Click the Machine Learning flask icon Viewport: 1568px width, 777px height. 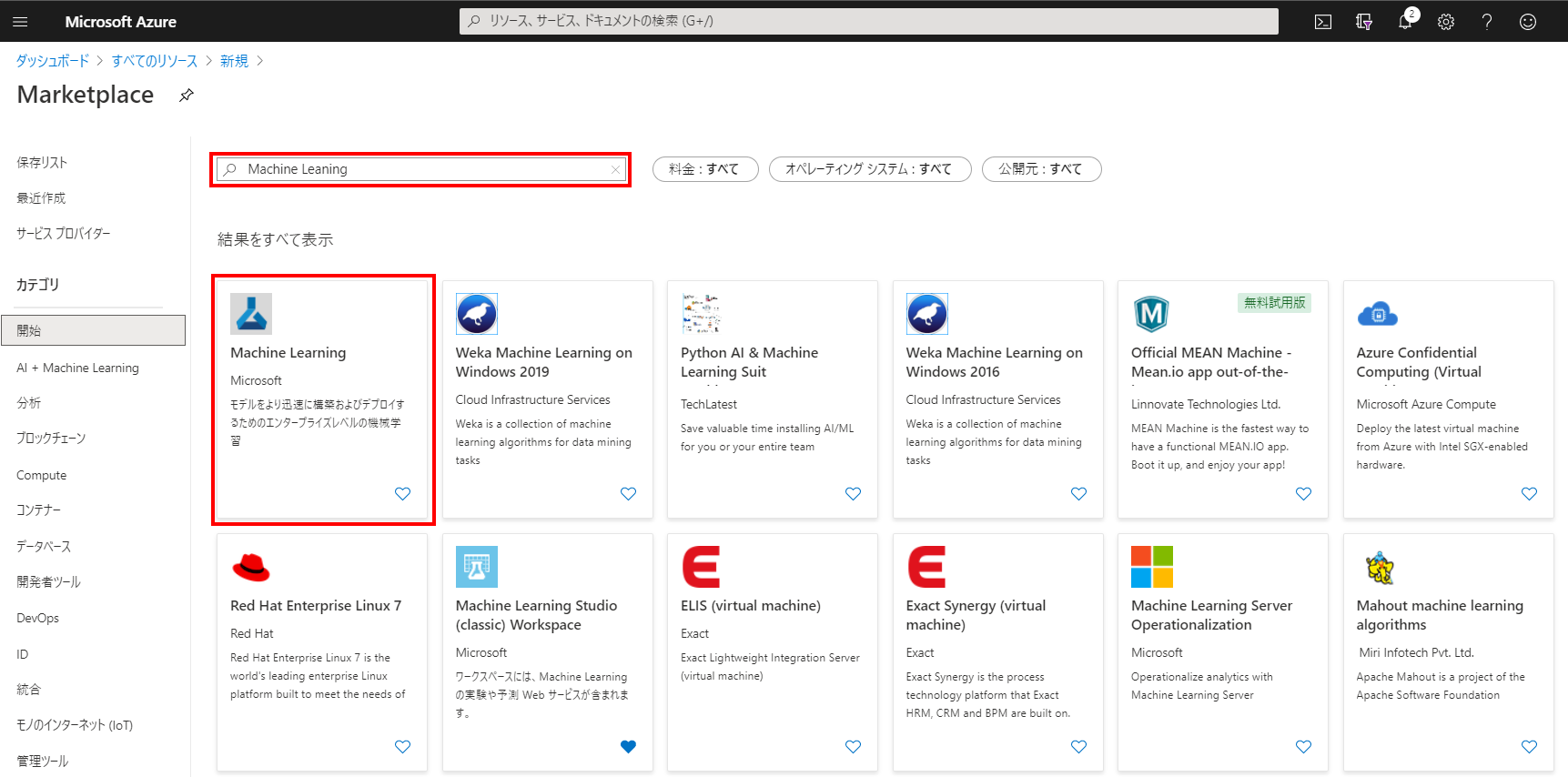tap(251, 314)
